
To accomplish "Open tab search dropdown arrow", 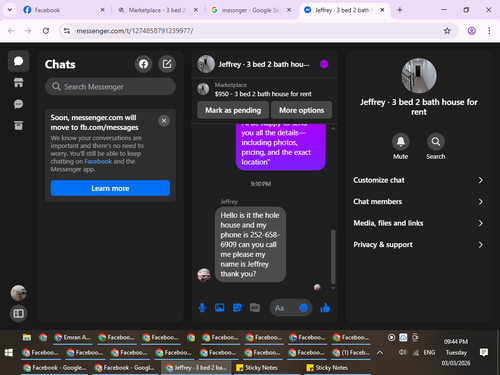I will 10,10.
